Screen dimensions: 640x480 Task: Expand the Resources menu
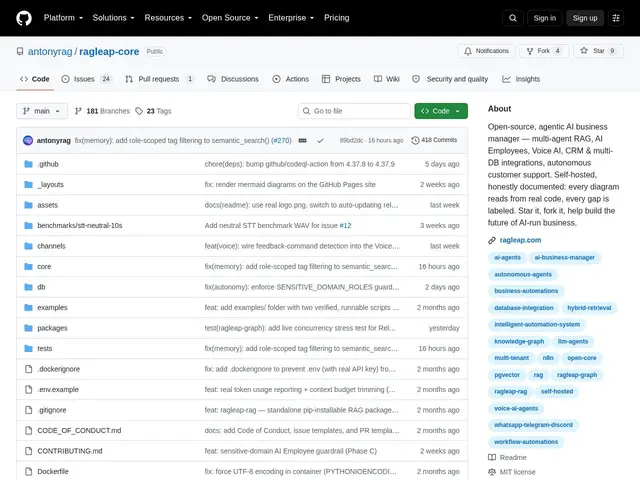point(168,18)
